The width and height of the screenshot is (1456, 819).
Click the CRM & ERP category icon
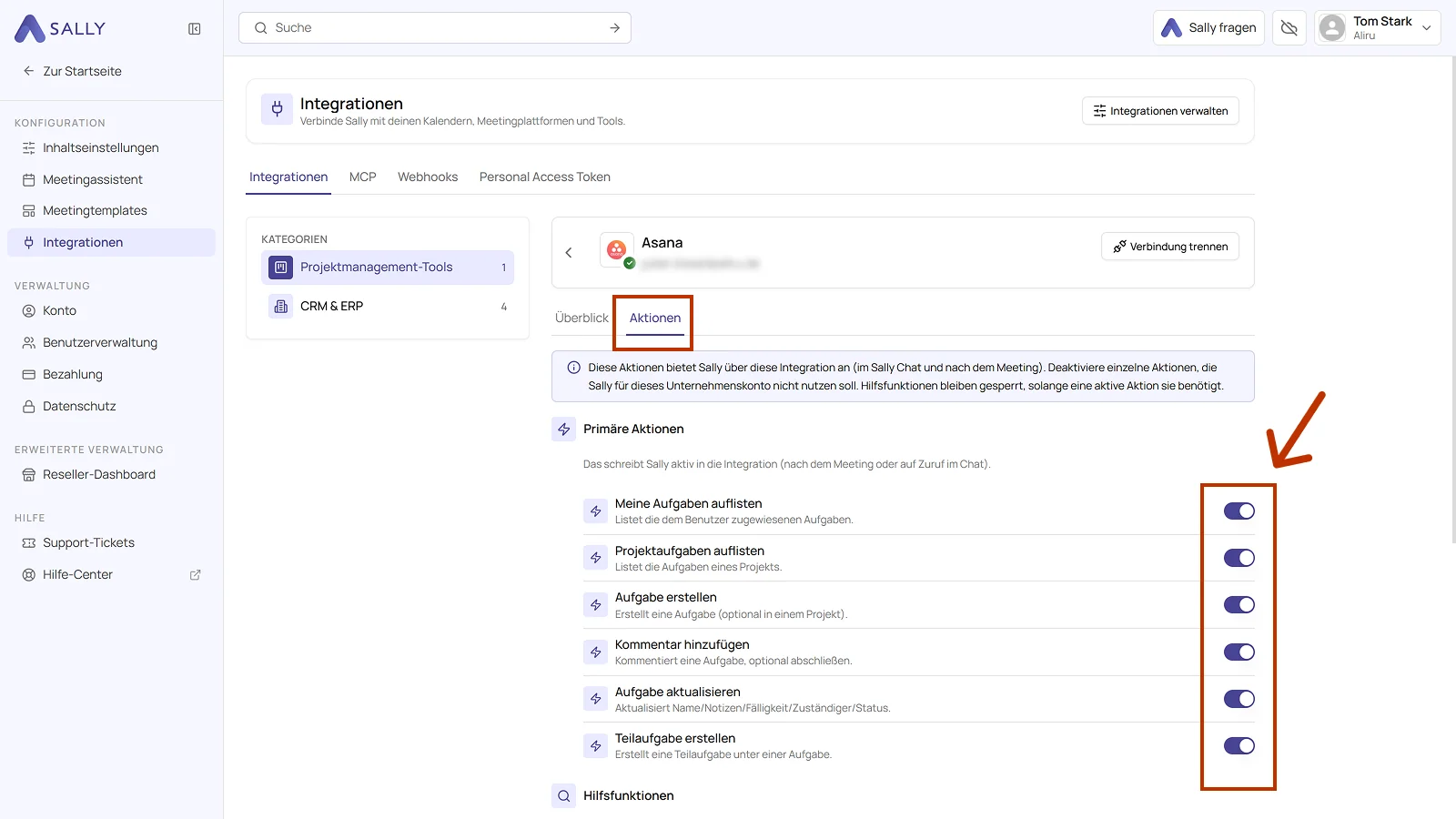pos(280,307)
